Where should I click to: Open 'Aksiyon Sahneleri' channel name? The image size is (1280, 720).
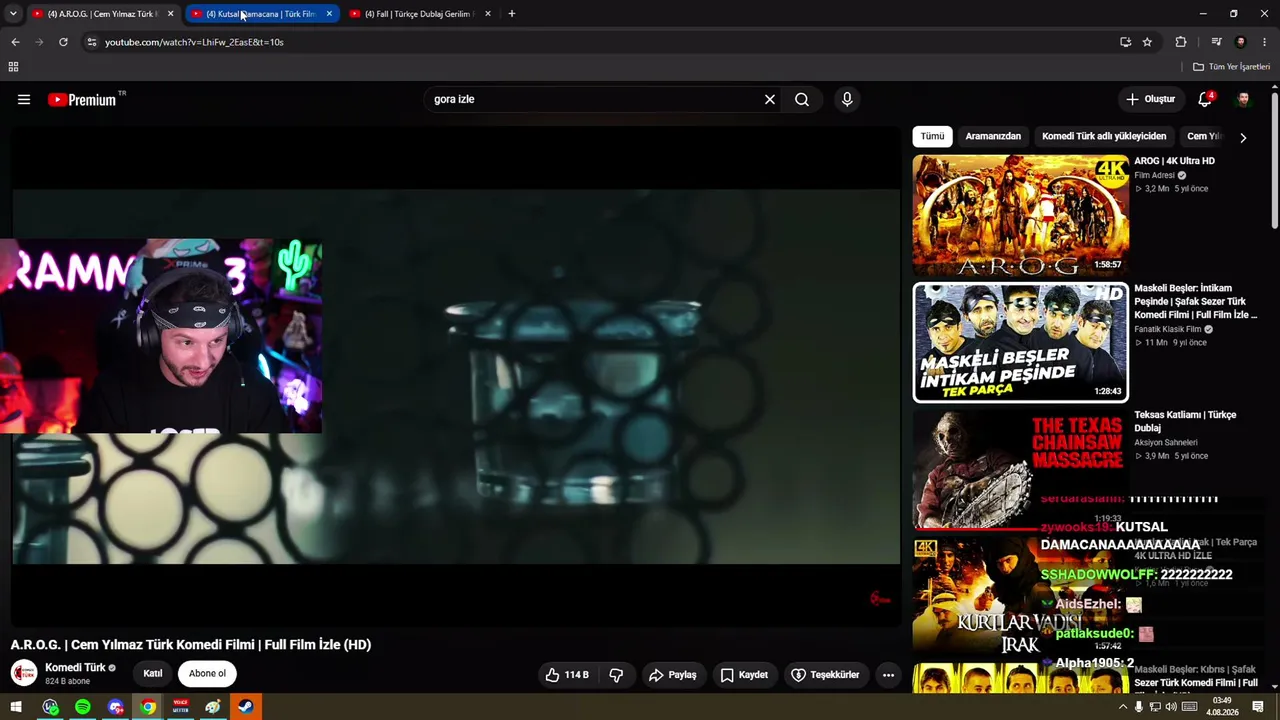[x=1166, y=442]
